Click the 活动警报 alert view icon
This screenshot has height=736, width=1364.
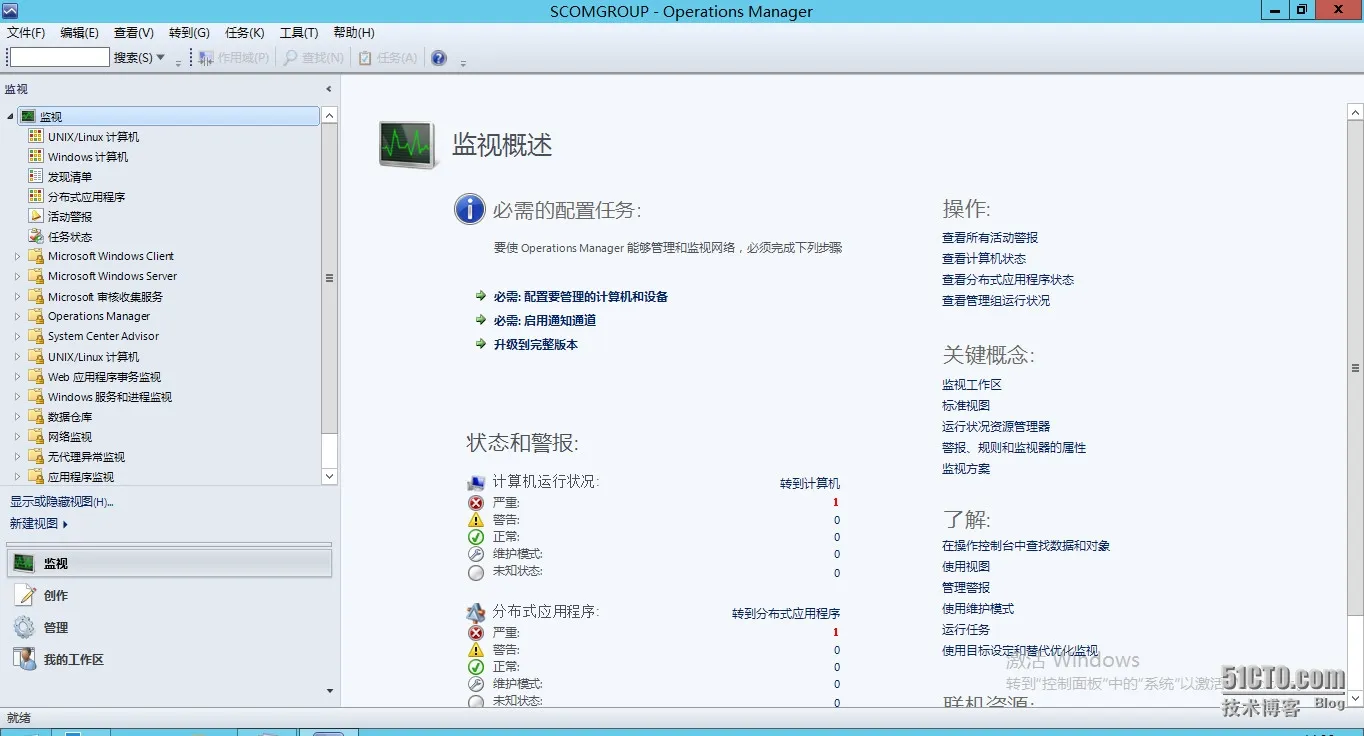point(35,216)
